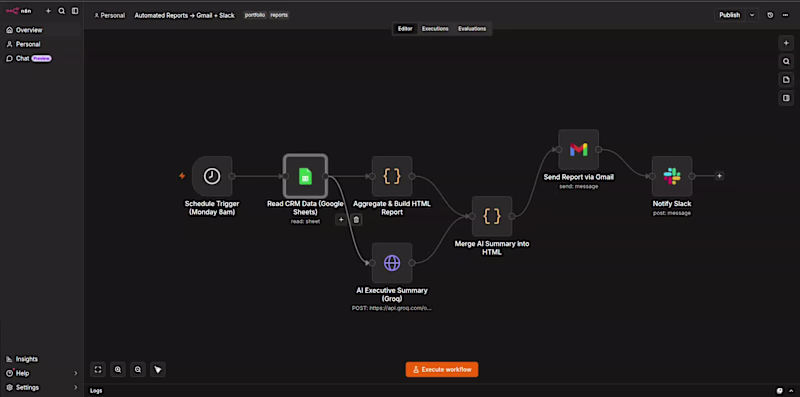Viewport: 800px width, 397px height.
Task: Toggle the right side panel icon
Action: point(786,98)
